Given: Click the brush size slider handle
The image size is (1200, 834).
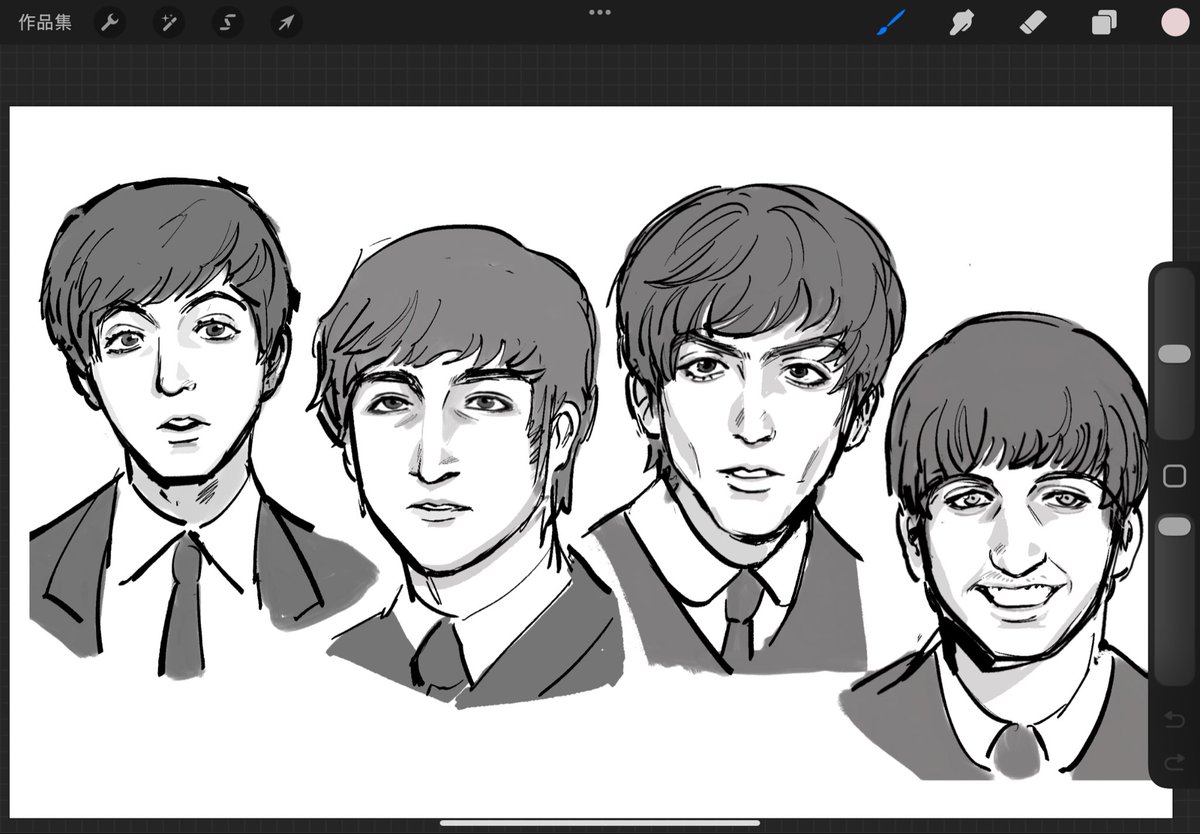Looking at the screenshot, I should coord(1174,354).
